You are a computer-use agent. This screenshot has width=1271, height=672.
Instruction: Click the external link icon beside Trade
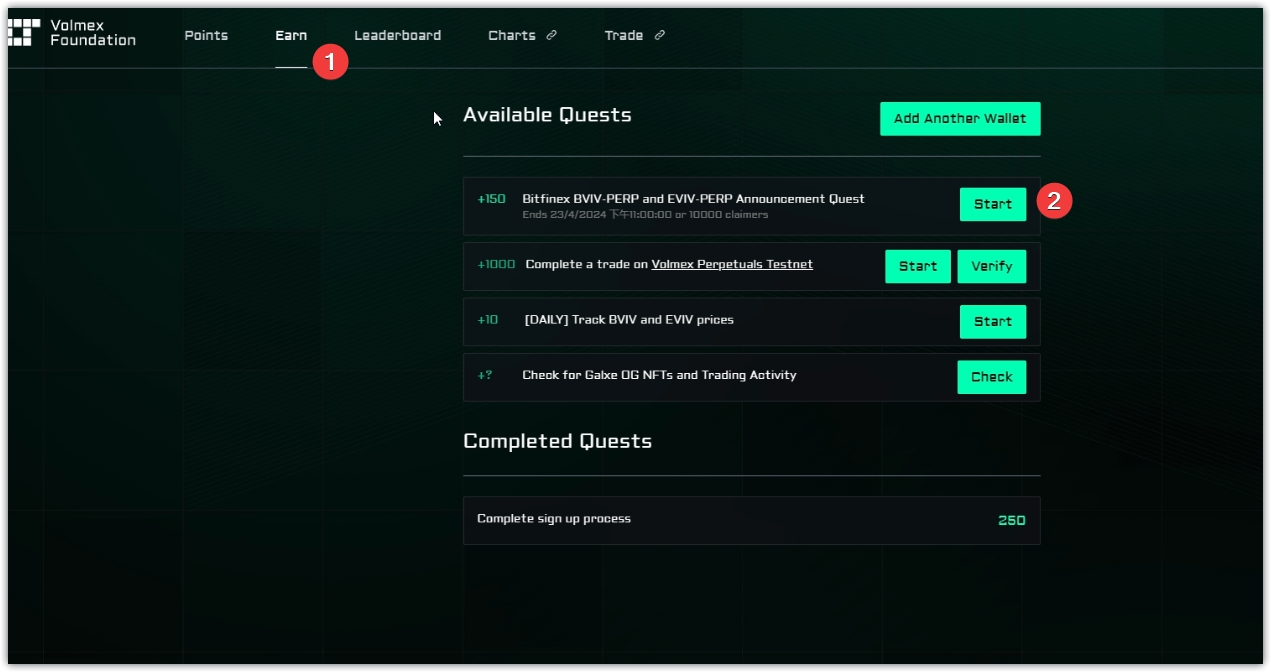coord(659,36)
